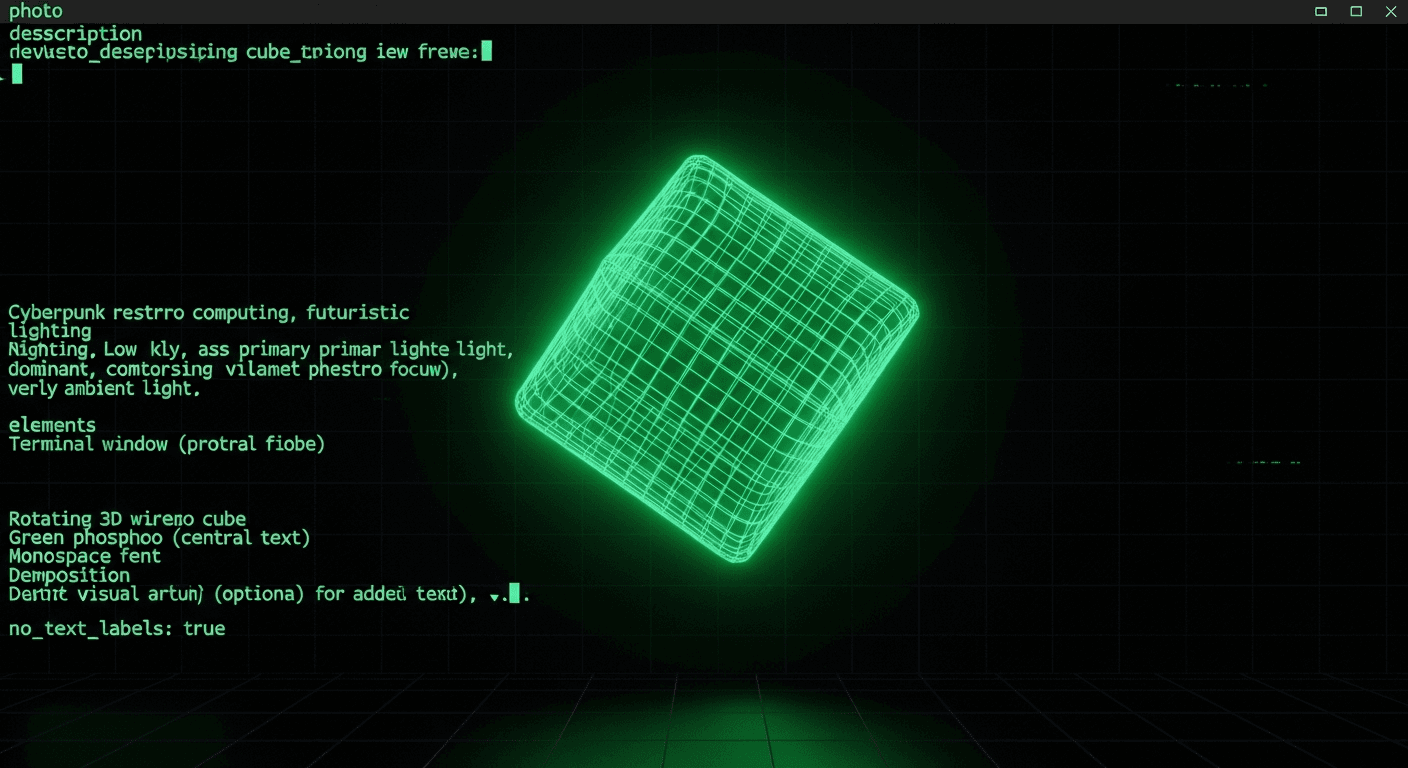The width and height of the screenshot is (1408, 768).
Task: Select 'Cyberpunk restrro computing, futuristic' line
Action: pyautogui.click(x=209, y=313)
